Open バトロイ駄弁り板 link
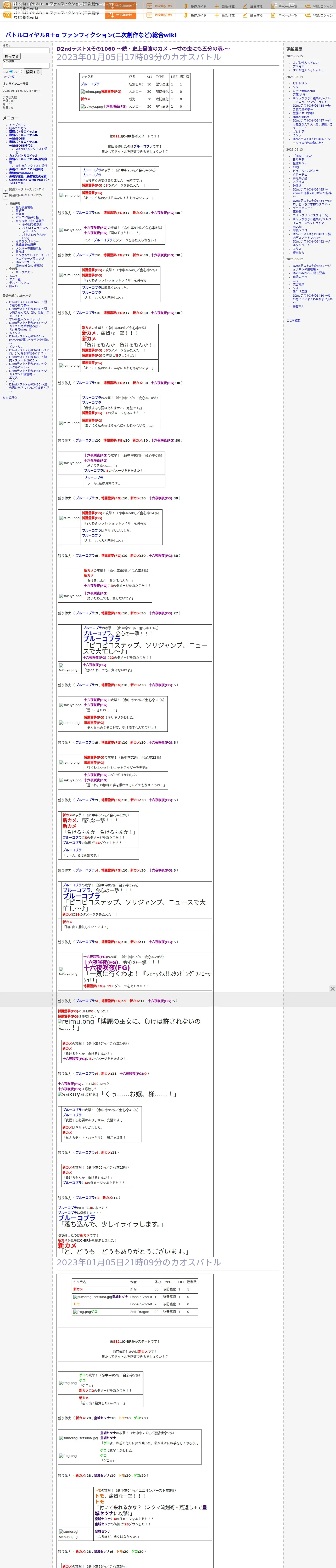 point(27,217)
